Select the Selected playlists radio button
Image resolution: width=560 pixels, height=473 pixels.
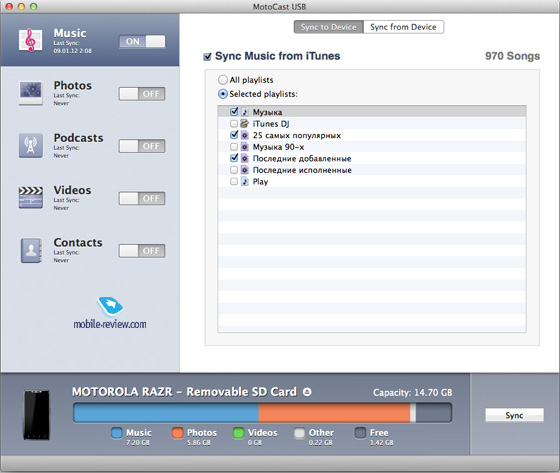point(222,94)
